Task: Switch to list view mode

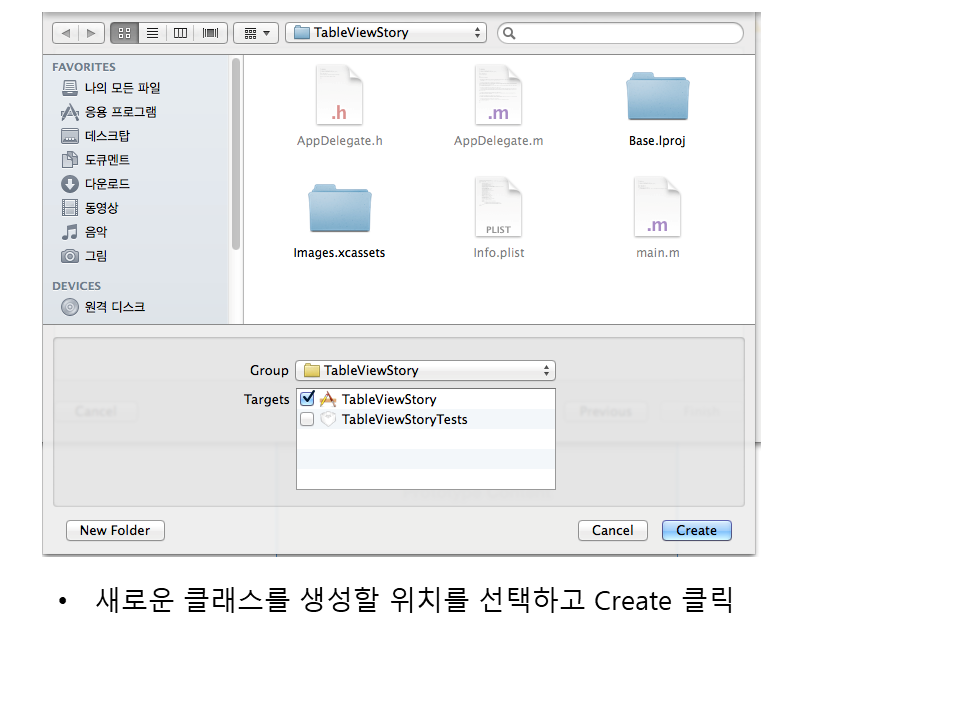Action: 152,33
